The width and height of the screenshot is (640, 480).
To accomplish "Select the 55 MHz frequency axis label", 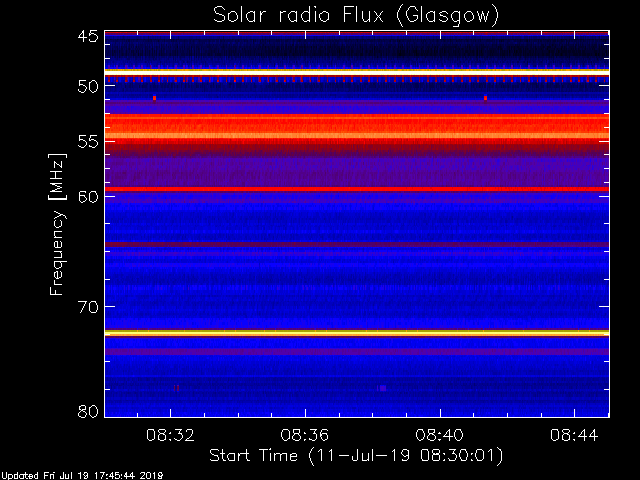I will coord(88,142).
